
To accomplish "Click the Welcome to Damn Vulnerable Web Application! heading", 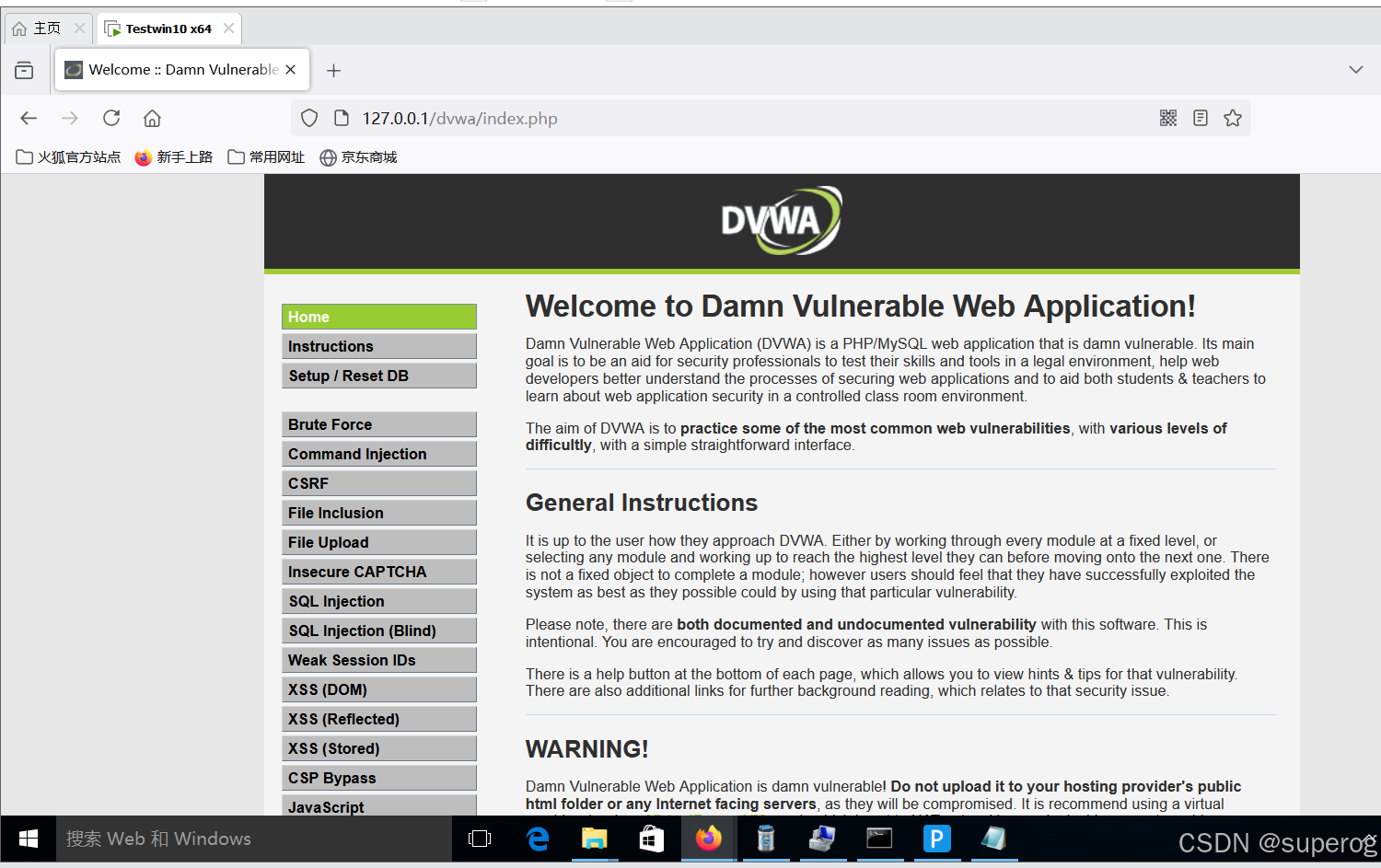I will pyautogui.click(x=861, y=306).
